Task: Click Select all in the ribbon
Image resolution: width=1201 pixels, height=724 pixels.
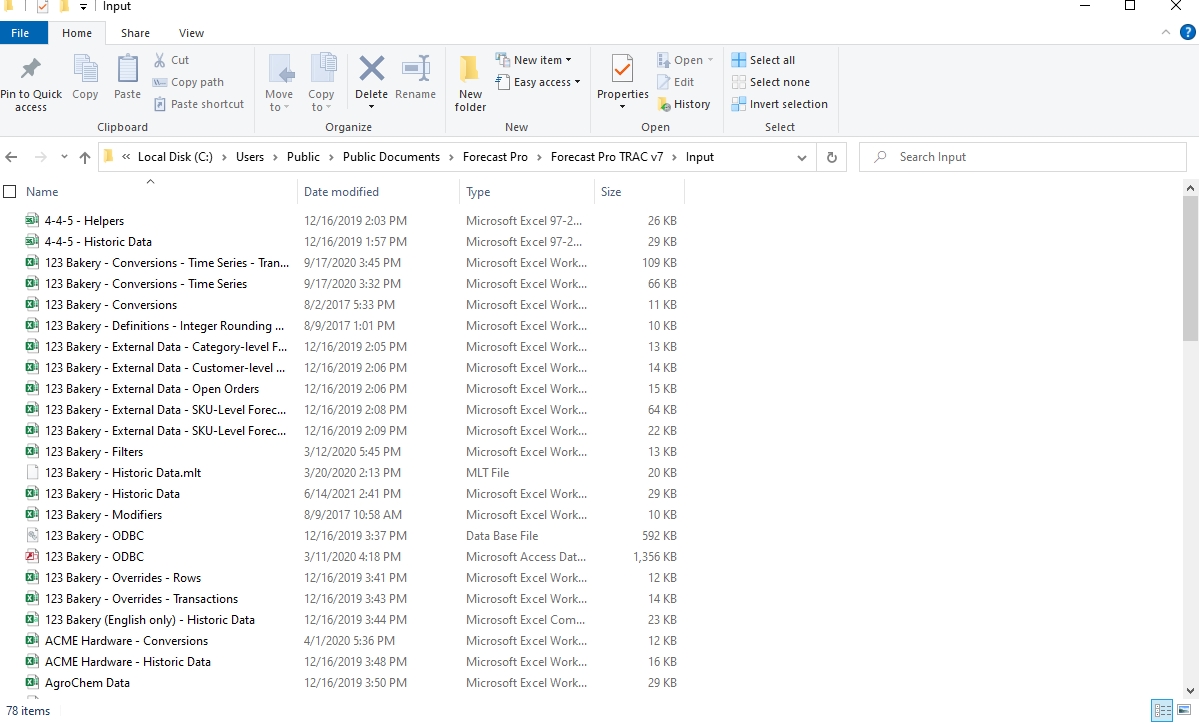Action: click(x=764, y=60)
